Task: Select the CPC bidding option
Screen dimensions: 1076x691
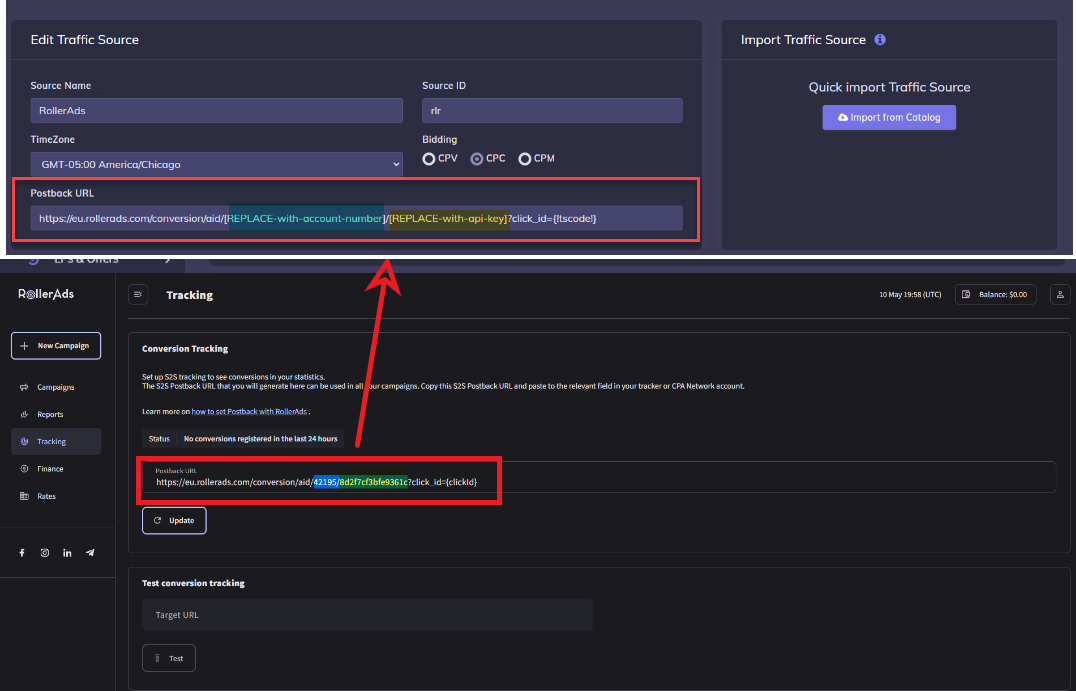Action: pyautogui.click(x=476, y=159)
